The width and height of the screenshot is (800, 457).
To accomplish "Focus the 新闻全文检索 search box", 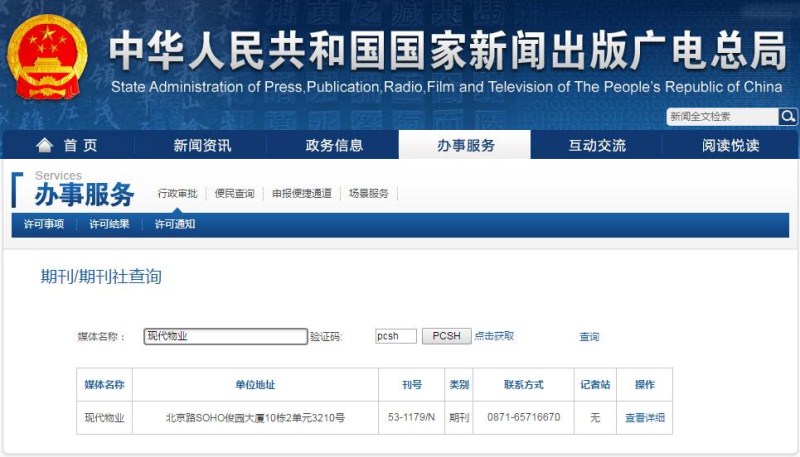I will pos(722,117).
